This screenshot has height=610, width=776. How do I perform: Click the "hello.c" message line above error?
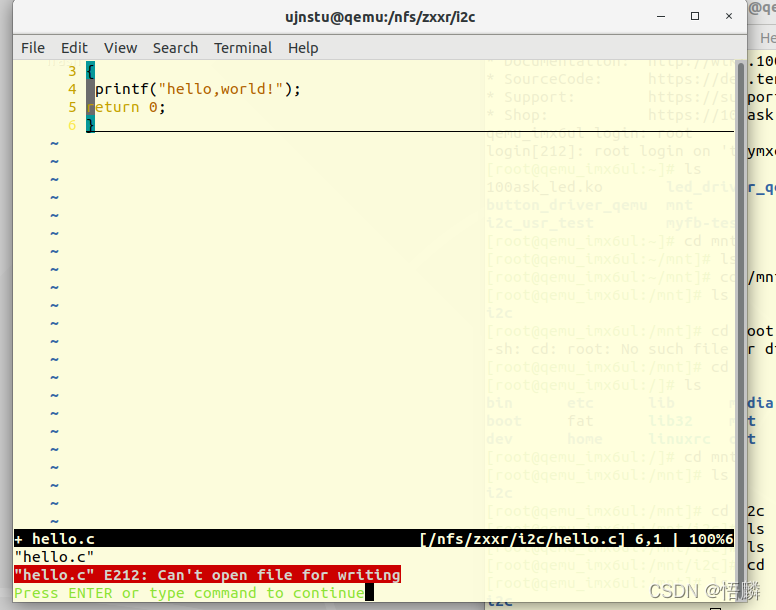tap(54, 557)
